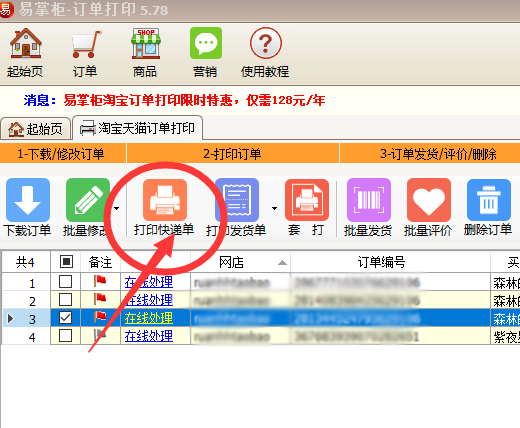Click the 下载订单 download arrow icon
This screenshot has height=428, width=520.
pyautogui.click(x=28, y=199)
